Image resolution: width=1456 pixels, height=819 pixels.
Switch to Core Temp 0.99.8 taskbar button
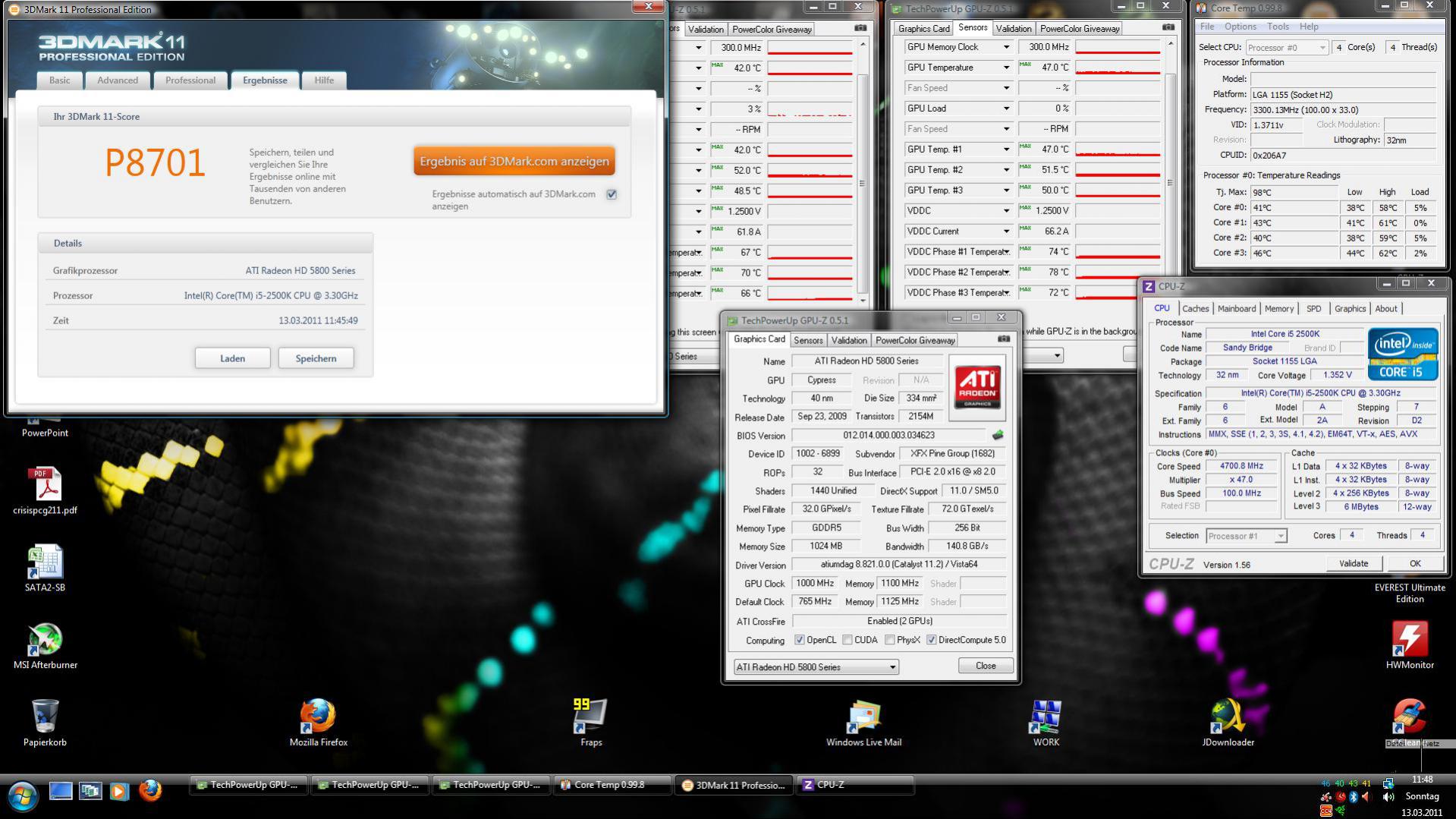pos(613,785)
